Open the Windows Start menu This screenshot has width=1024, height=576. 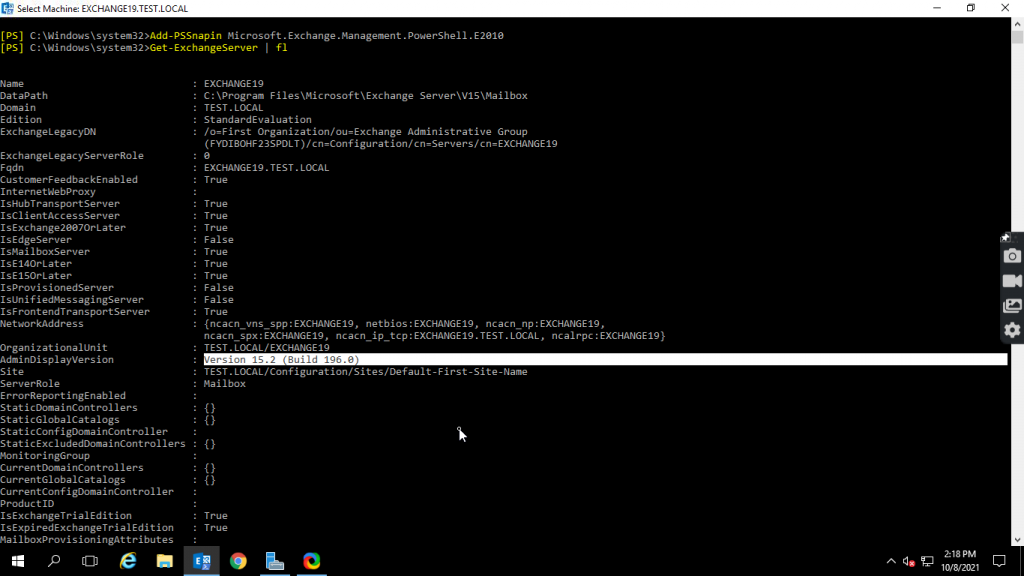18,561
